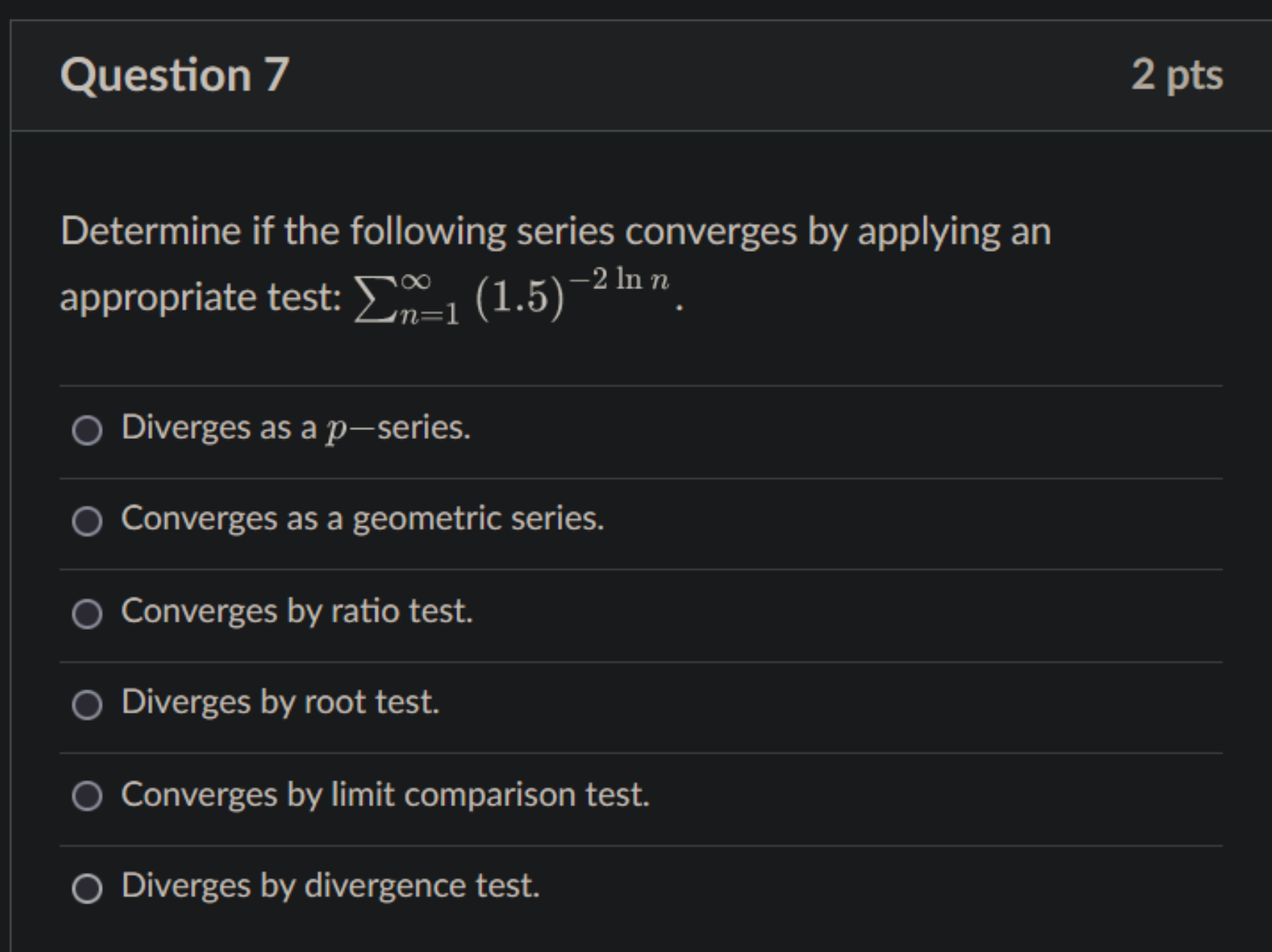Select 'Converges by limit comparison test'
Screen dimensions: 1272x952
(x=385, y=794)
